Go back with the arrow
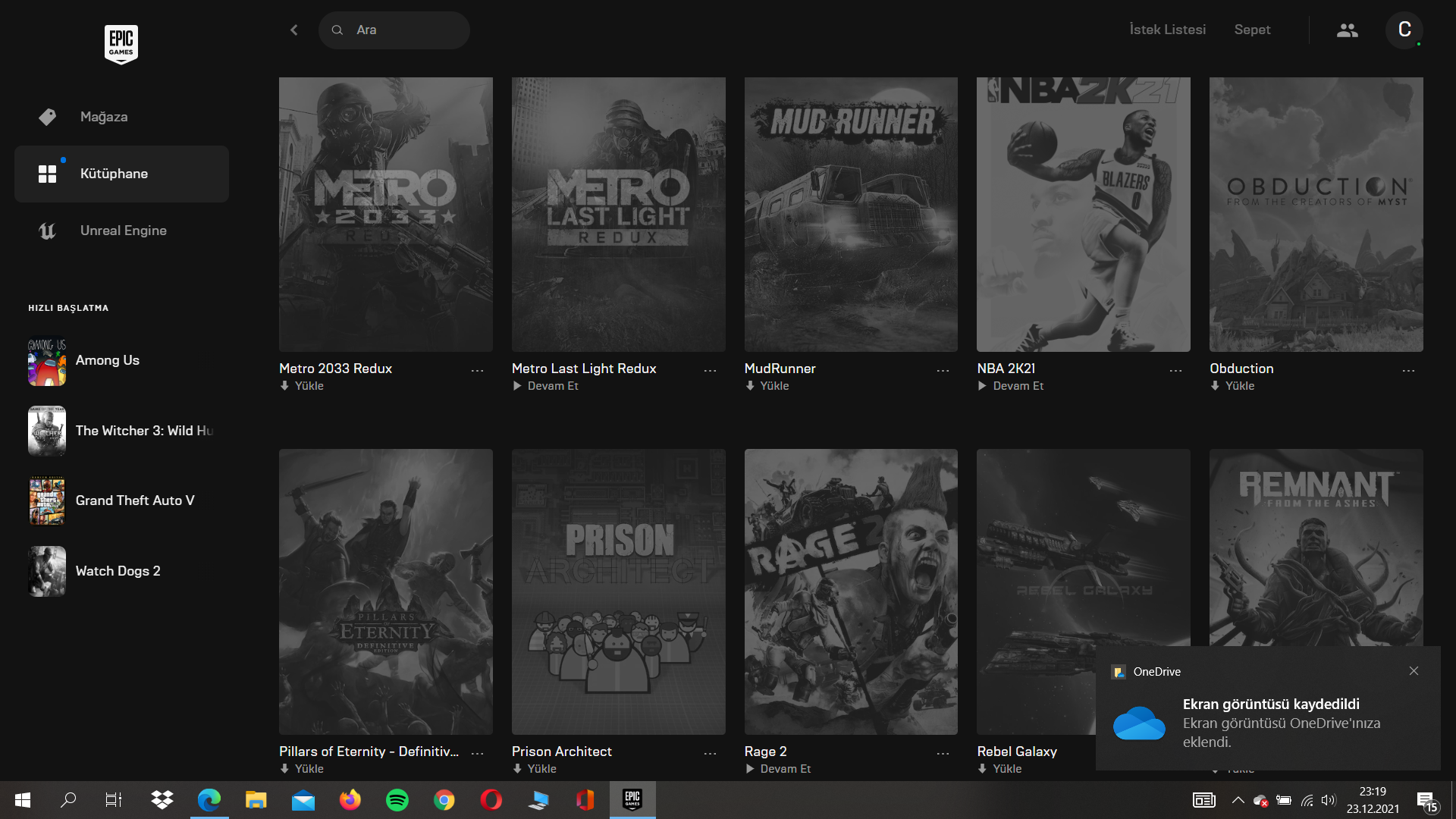The image size is (1456, 819). point(294,30)
